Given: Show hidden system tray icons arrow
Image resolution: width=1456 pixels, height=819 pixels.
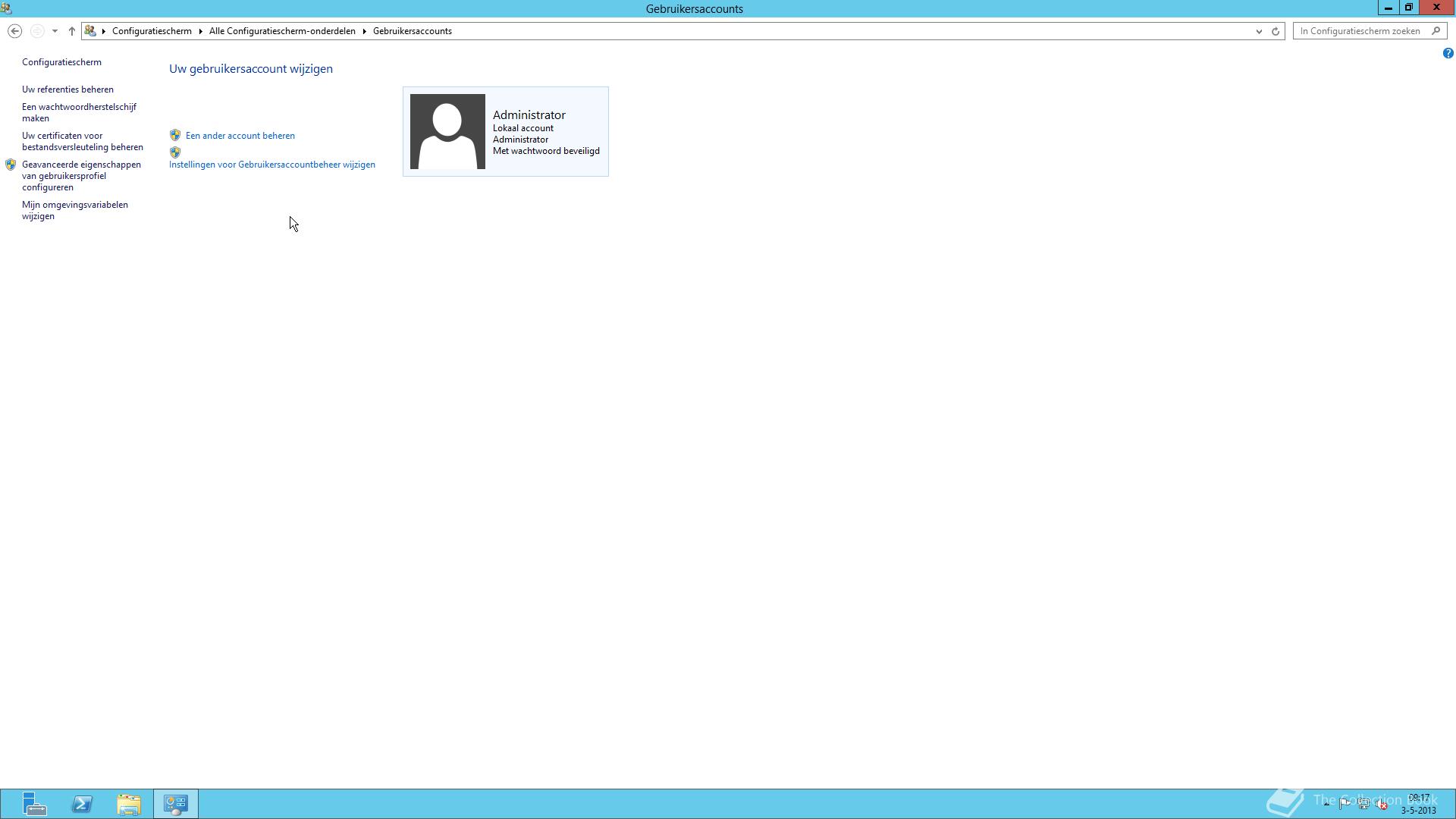Looking at the screenshot, I should (1326, 804).
